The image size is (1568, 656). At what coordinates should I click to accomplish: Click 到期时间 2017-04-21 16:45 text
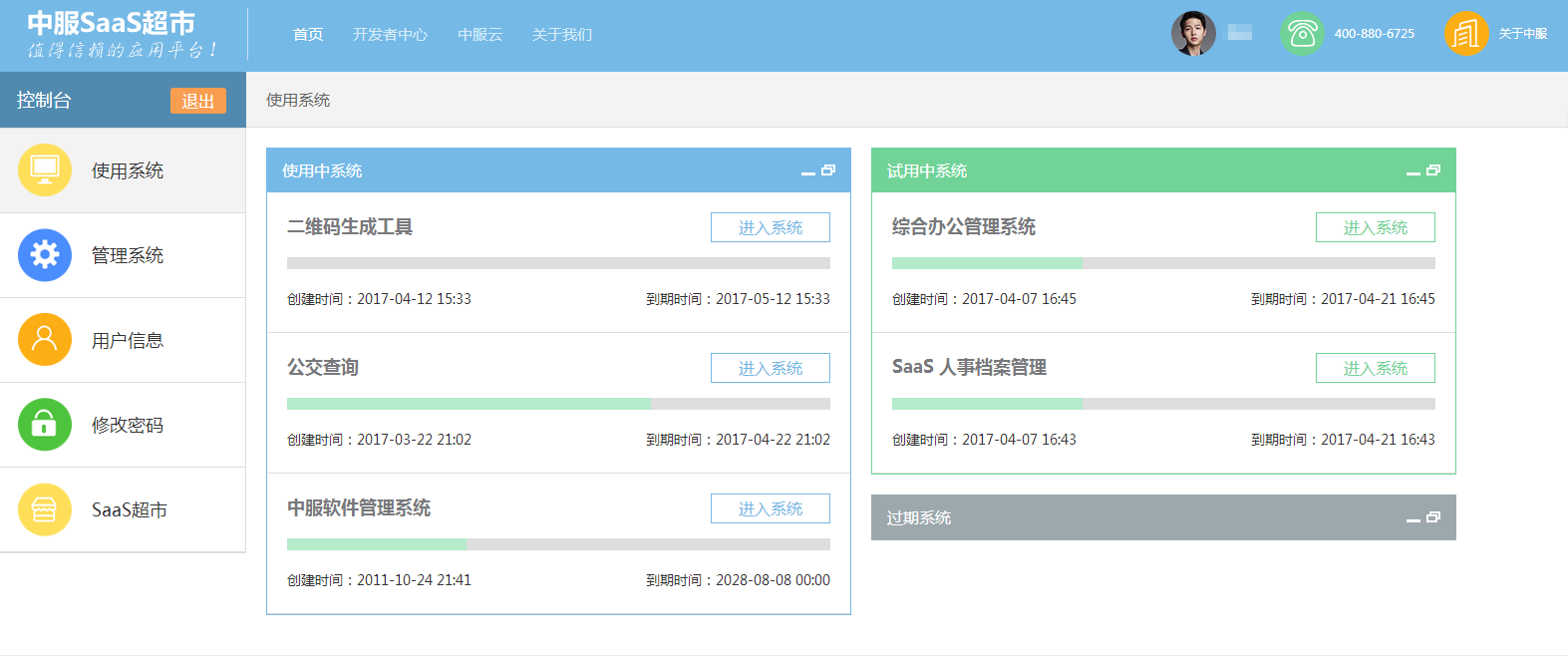click(x=1343, y=299)
